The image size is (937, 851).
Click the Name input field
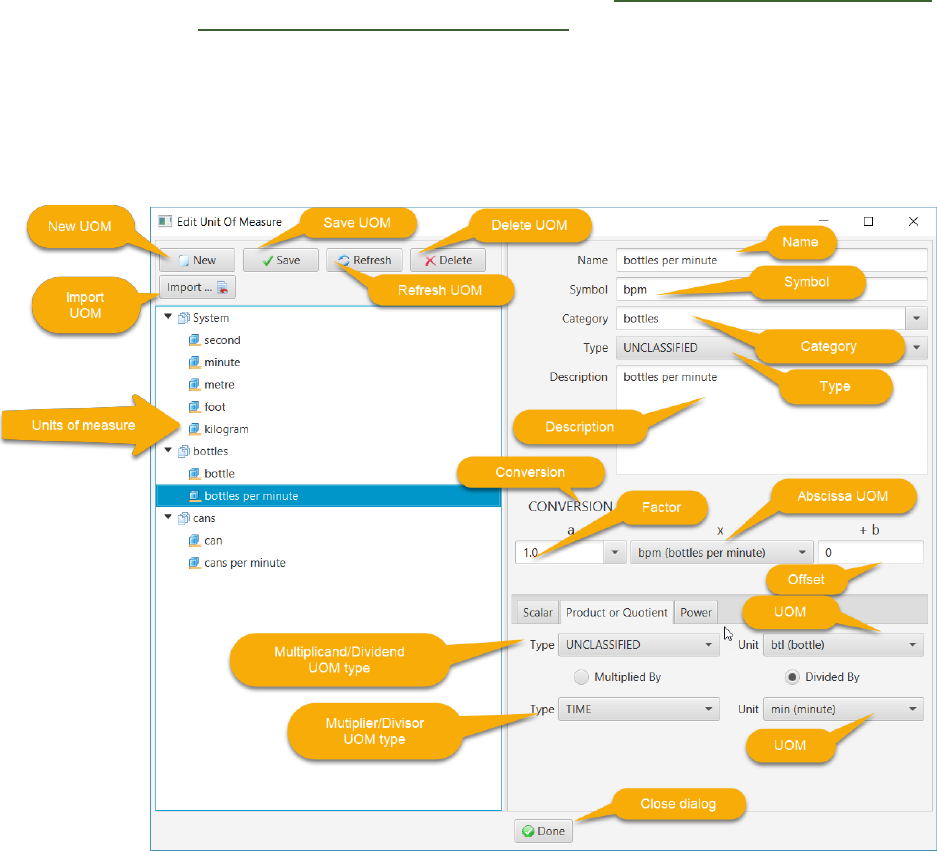[x=771, y=260]
